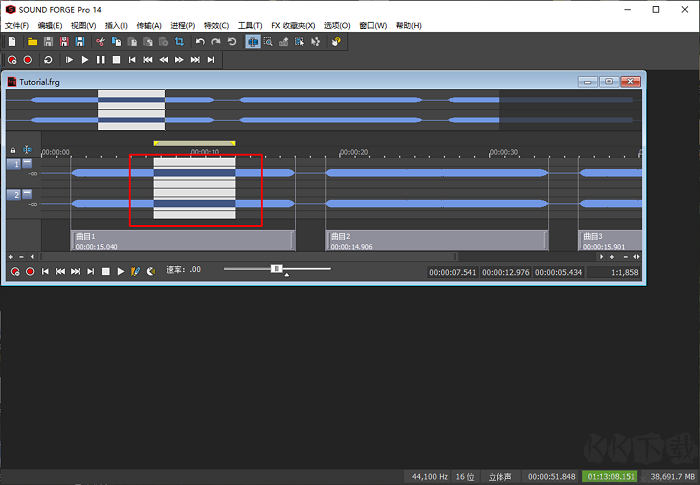Click the Crop tool icon

pos(179,42)
